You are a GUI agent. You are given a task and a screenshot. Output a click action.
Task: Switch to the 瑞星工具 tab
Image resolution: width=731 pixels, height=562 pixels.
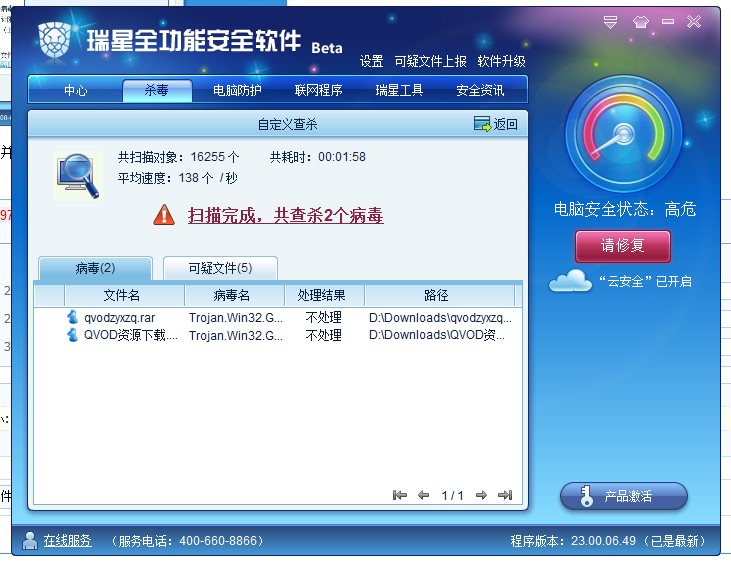399,90
